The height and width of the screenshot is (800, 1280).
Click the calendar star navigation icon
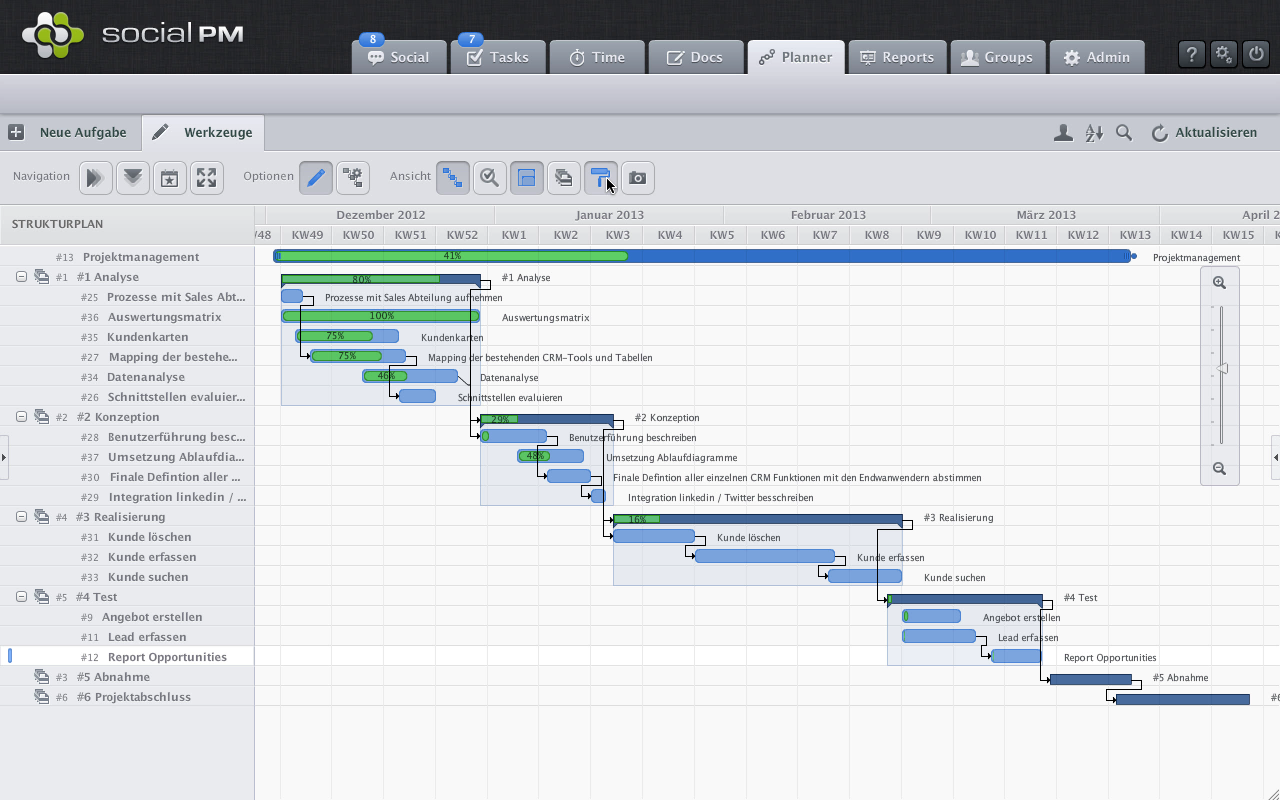pos(170,178)
